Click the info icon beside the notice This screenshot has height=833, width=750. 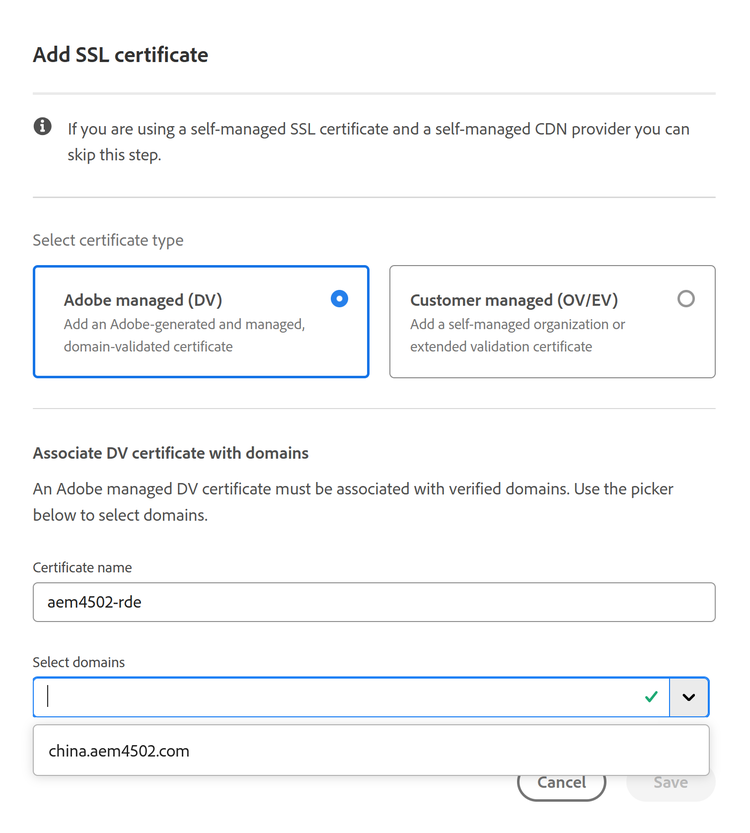tap(43, 127)
